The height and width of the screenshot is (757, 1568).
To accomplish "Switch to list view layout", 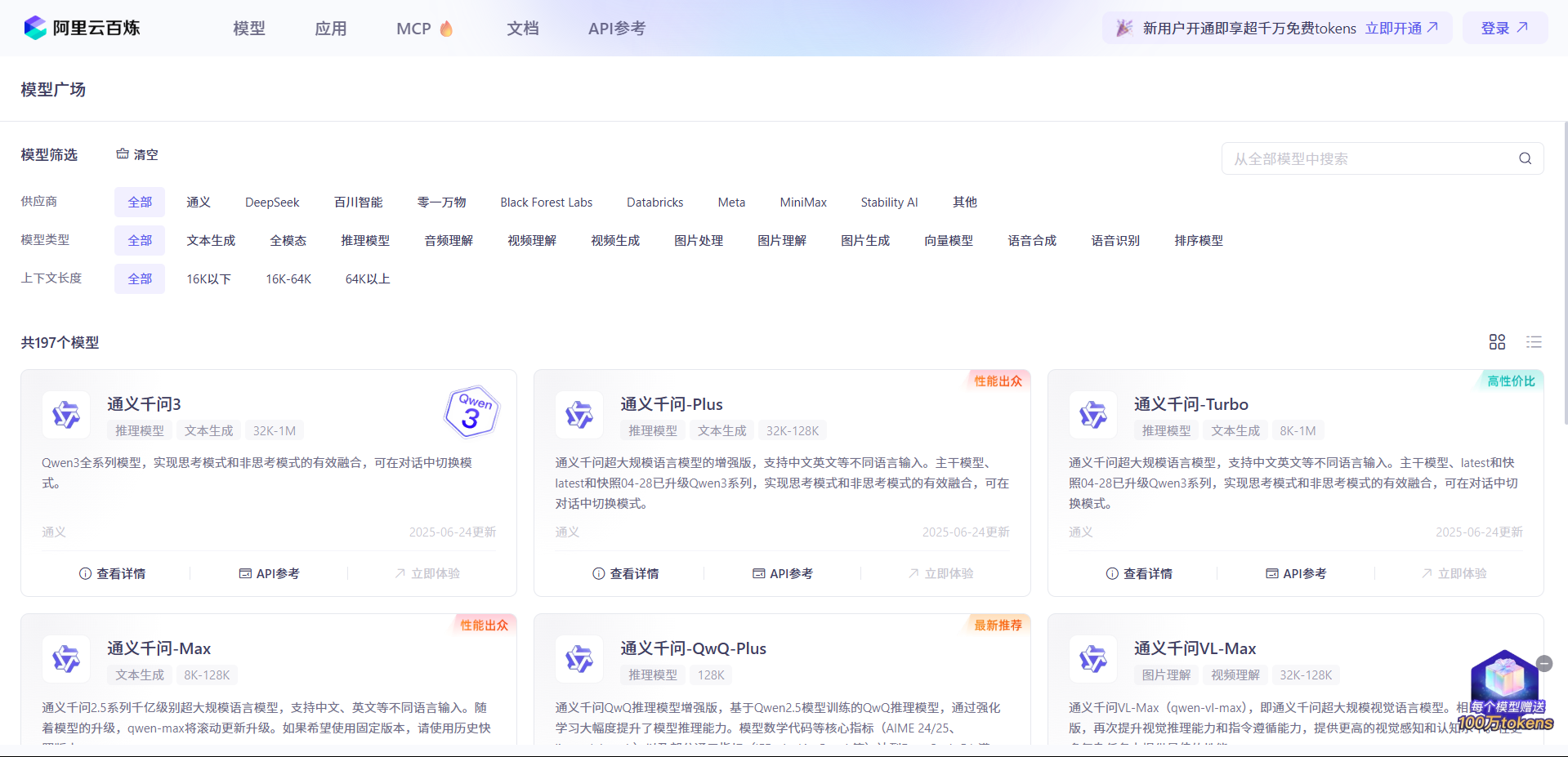I will coord(1534,342).
